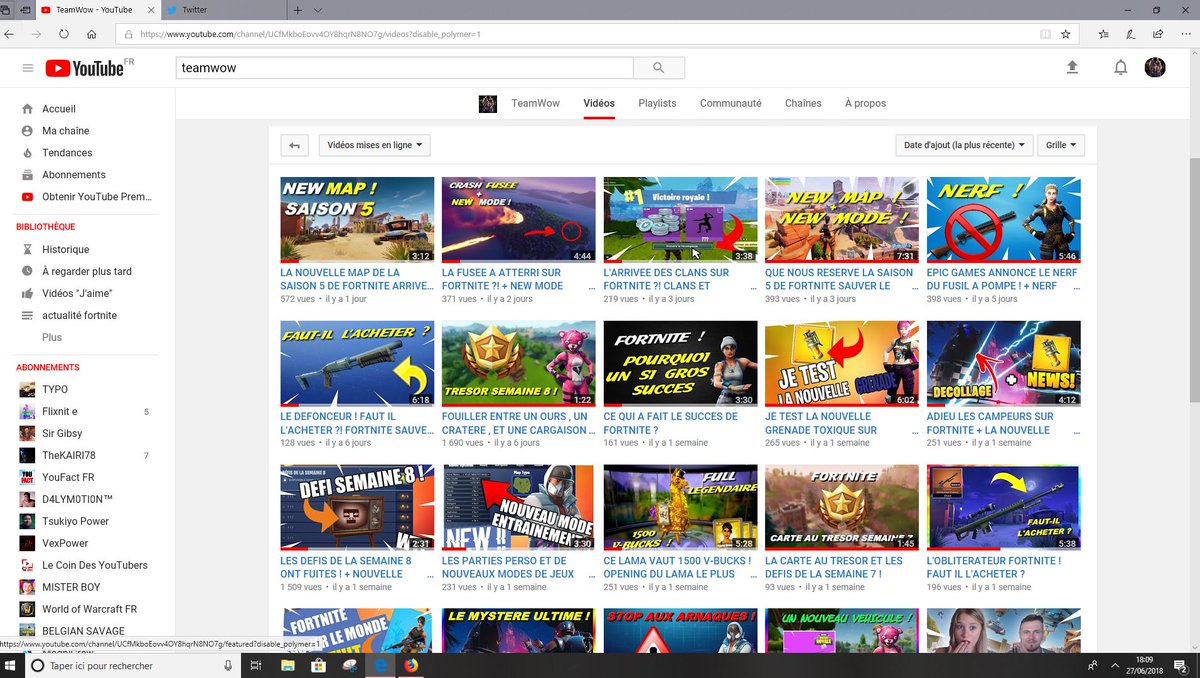Open the À propos channel tab

tap(865, 103)
